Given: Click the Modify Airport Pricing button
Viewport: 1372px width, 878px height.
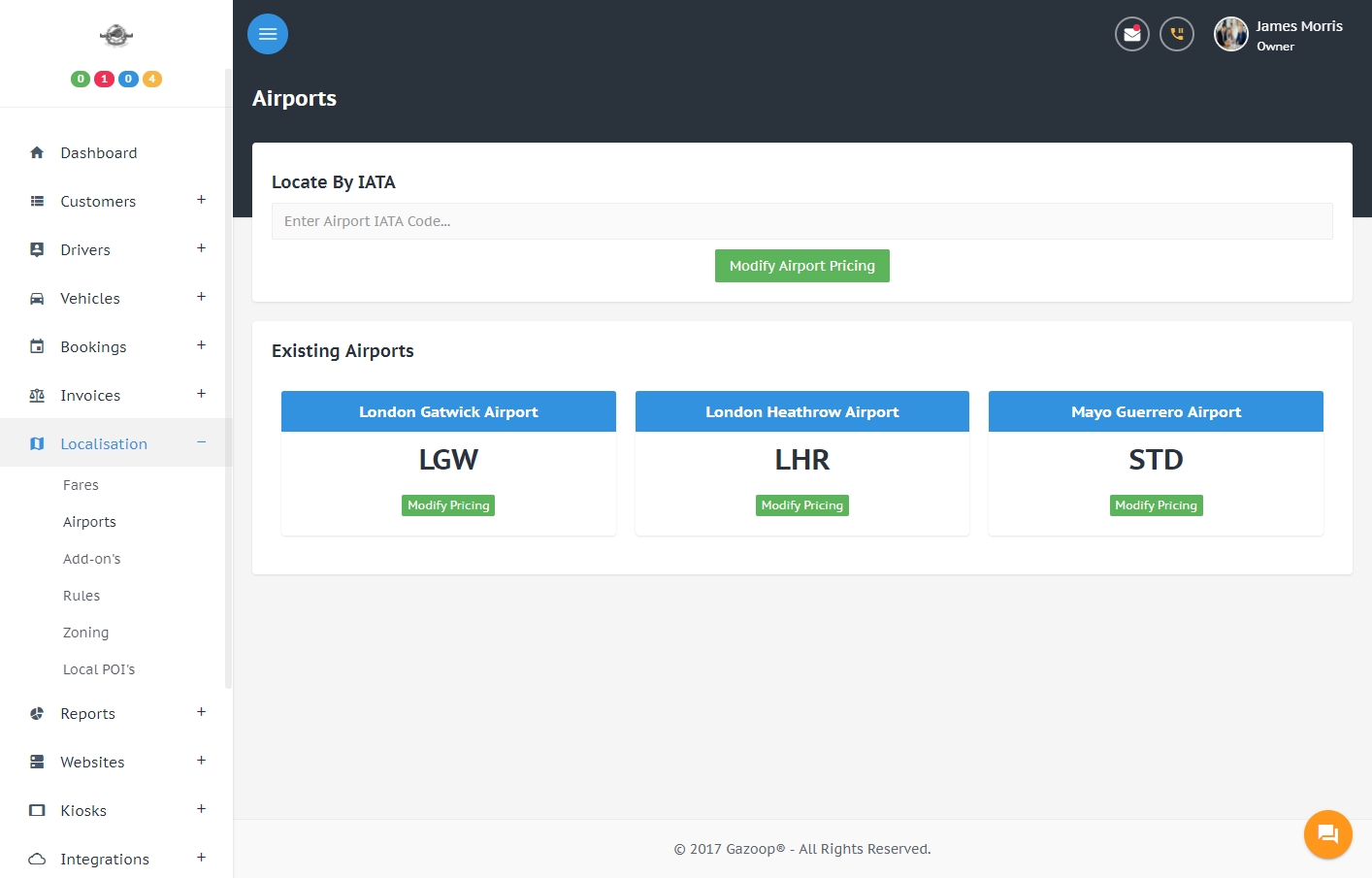Looking at the screenshot, I should [x=802, y=266].
